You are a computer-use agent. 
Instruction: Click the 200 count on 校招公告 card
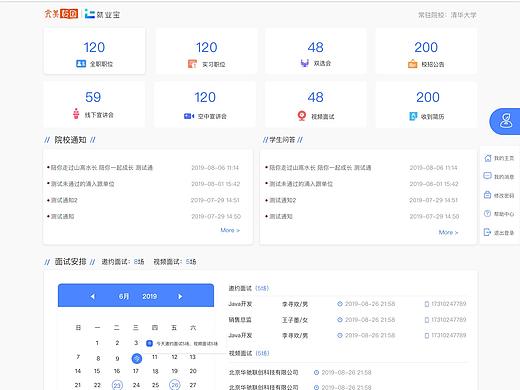point(426,47)
